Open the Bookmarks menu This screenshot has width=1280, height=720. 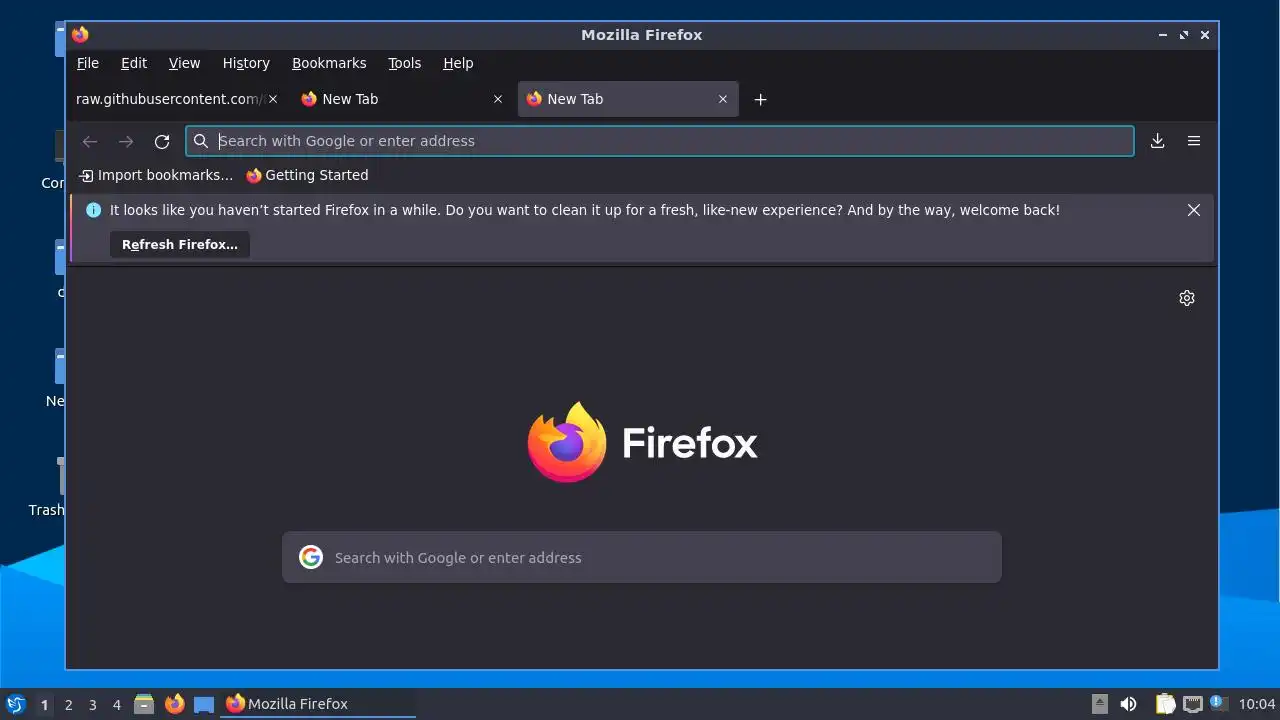[329, 63]
